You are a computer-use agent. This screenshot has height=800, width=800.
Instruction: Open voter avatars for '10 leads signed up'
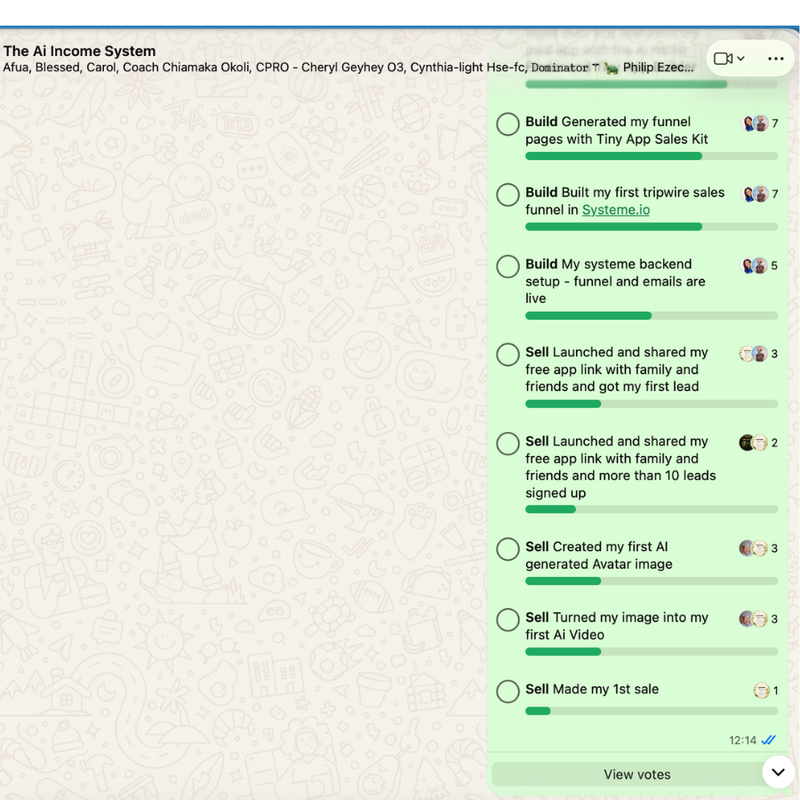coord(754,442)
